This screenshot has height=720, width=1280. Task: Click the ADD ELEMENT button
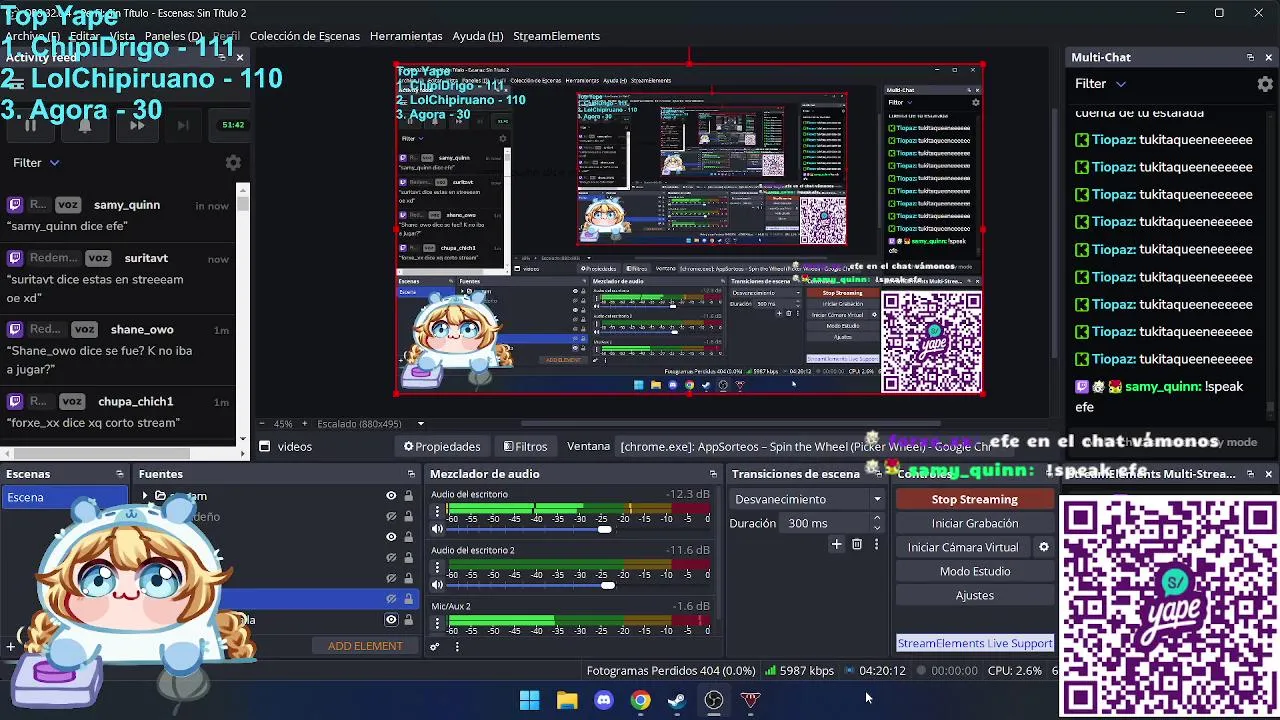365,646
